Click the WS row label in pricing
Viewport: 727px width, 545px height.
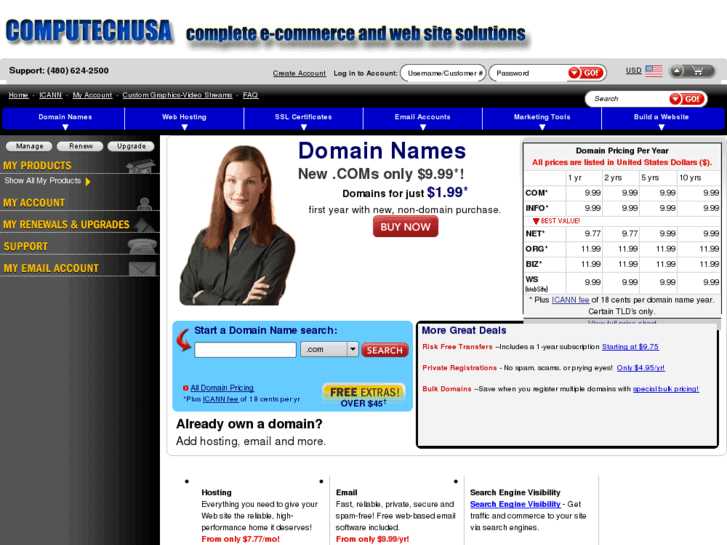(x=536, y=283)
